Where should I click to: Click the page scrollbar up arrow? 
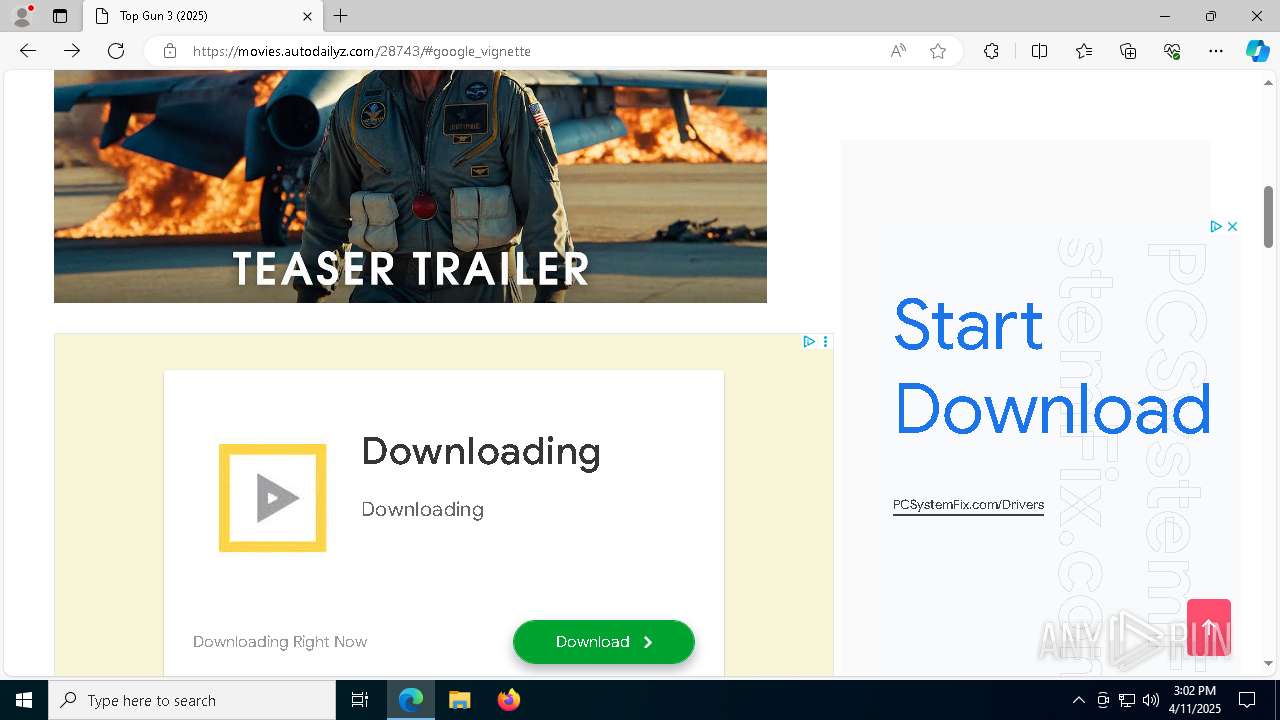(x=1268, y=83)
